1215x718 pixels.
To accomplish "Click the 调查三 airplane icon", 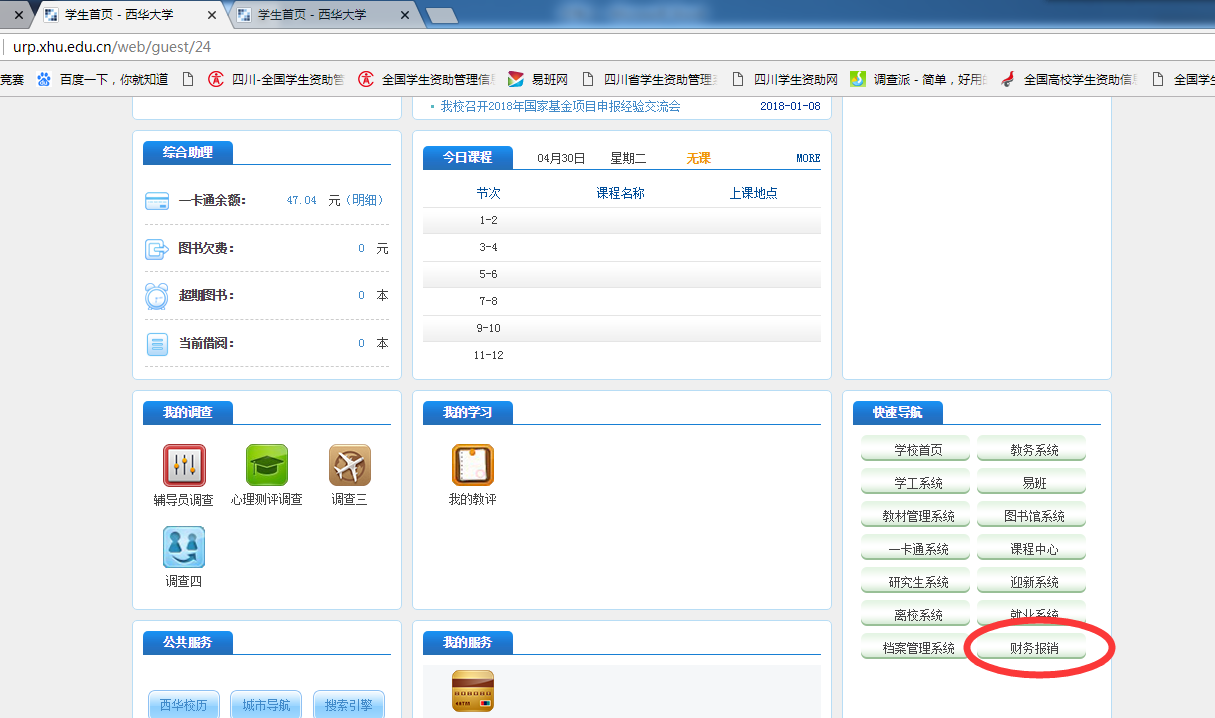I will coord(349,466).
